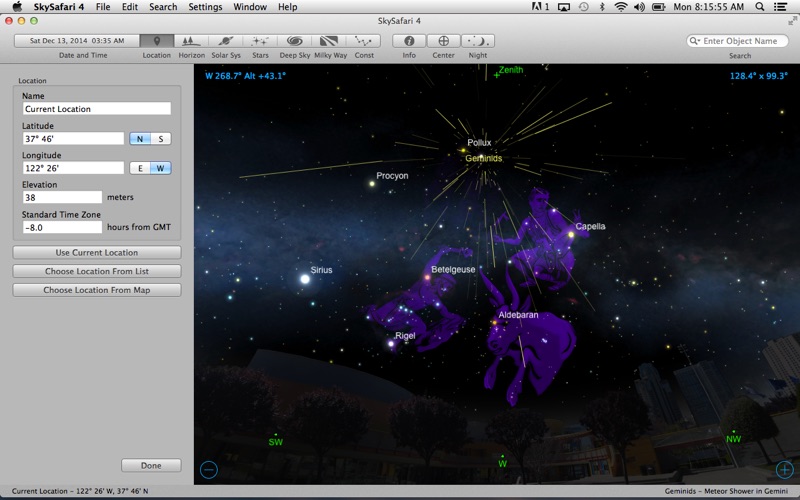Toggle the Deep Sky objects icon

click(294, 41)
